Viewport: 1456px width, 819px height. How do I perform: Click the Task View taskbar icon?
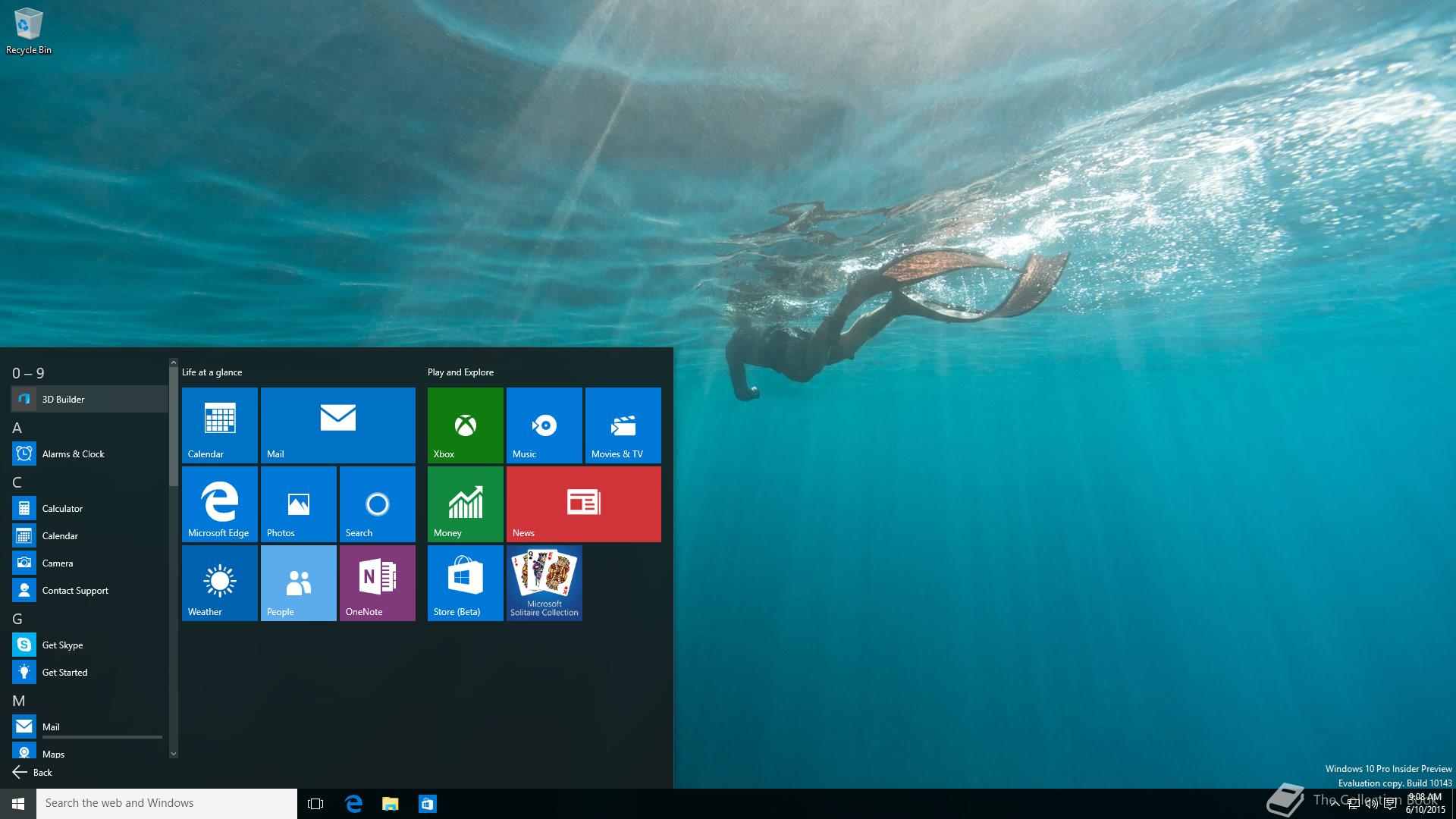(315, 804)
